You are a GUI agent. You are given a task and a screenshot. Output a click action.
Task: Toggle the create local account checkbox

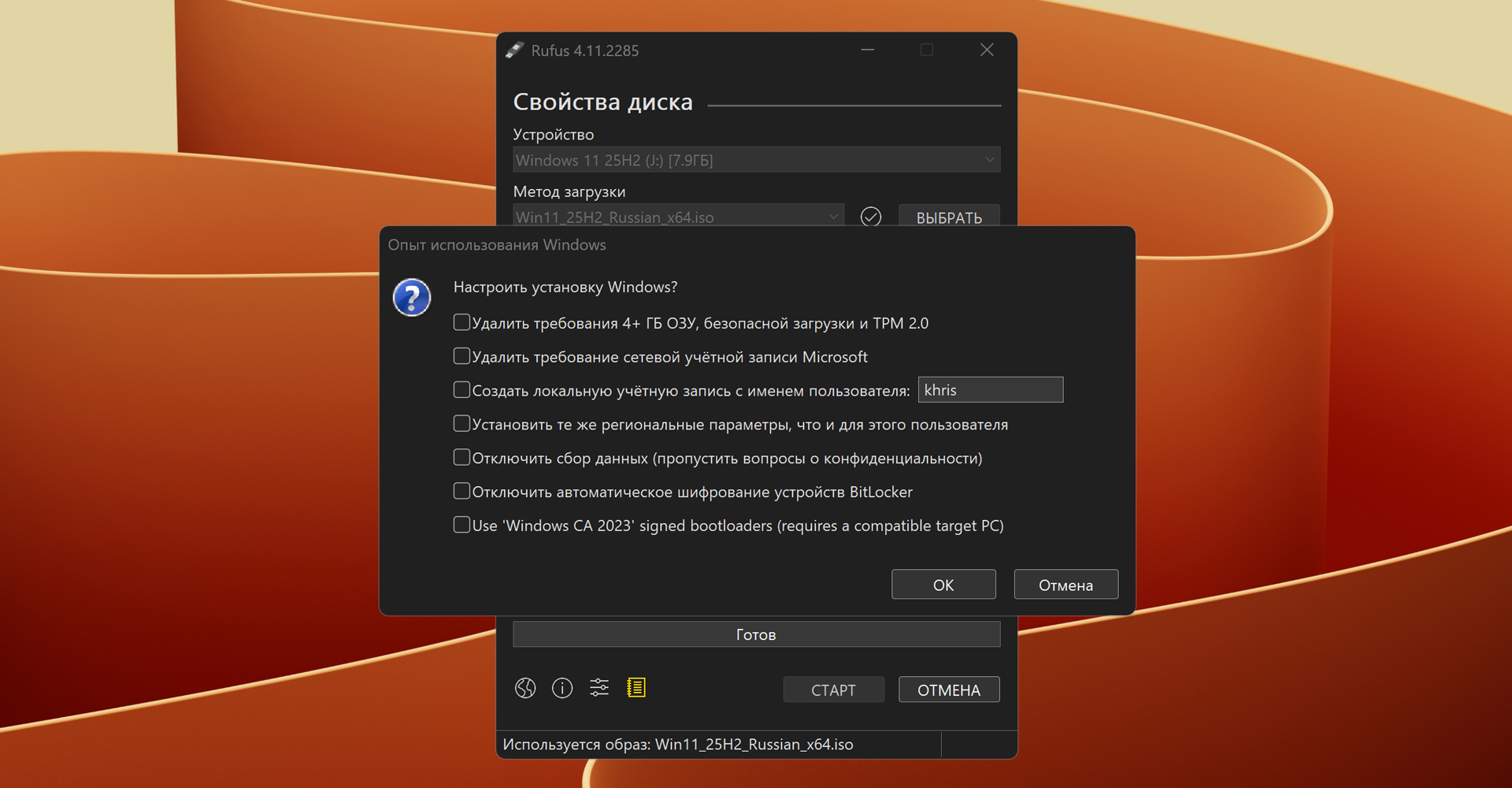tap(462, 390)
